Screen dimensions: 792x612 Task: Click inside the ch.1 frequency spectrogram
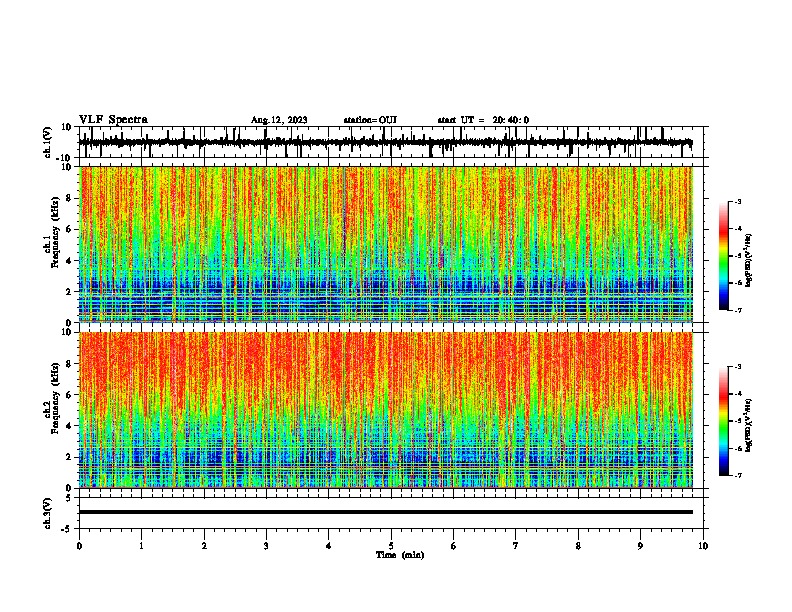tap(386, 244)
